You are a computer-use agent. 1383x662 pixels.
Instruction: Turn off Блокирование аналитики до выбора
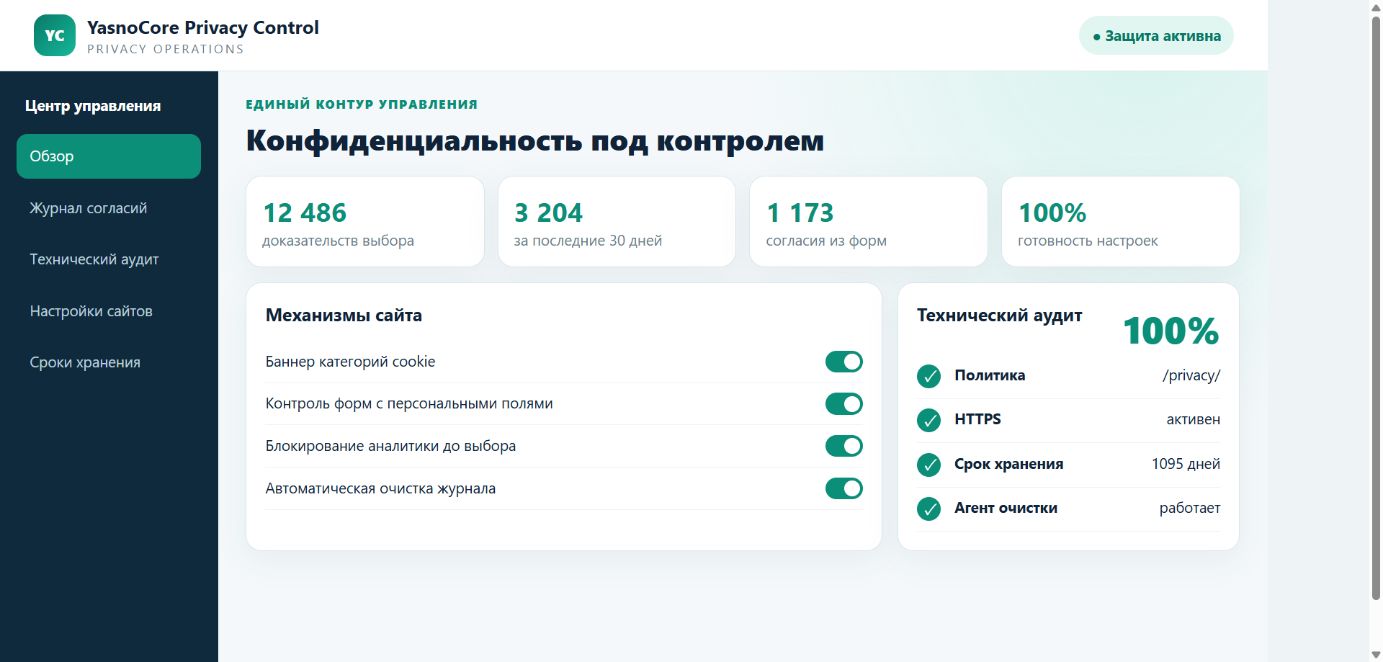coord(843,446)
